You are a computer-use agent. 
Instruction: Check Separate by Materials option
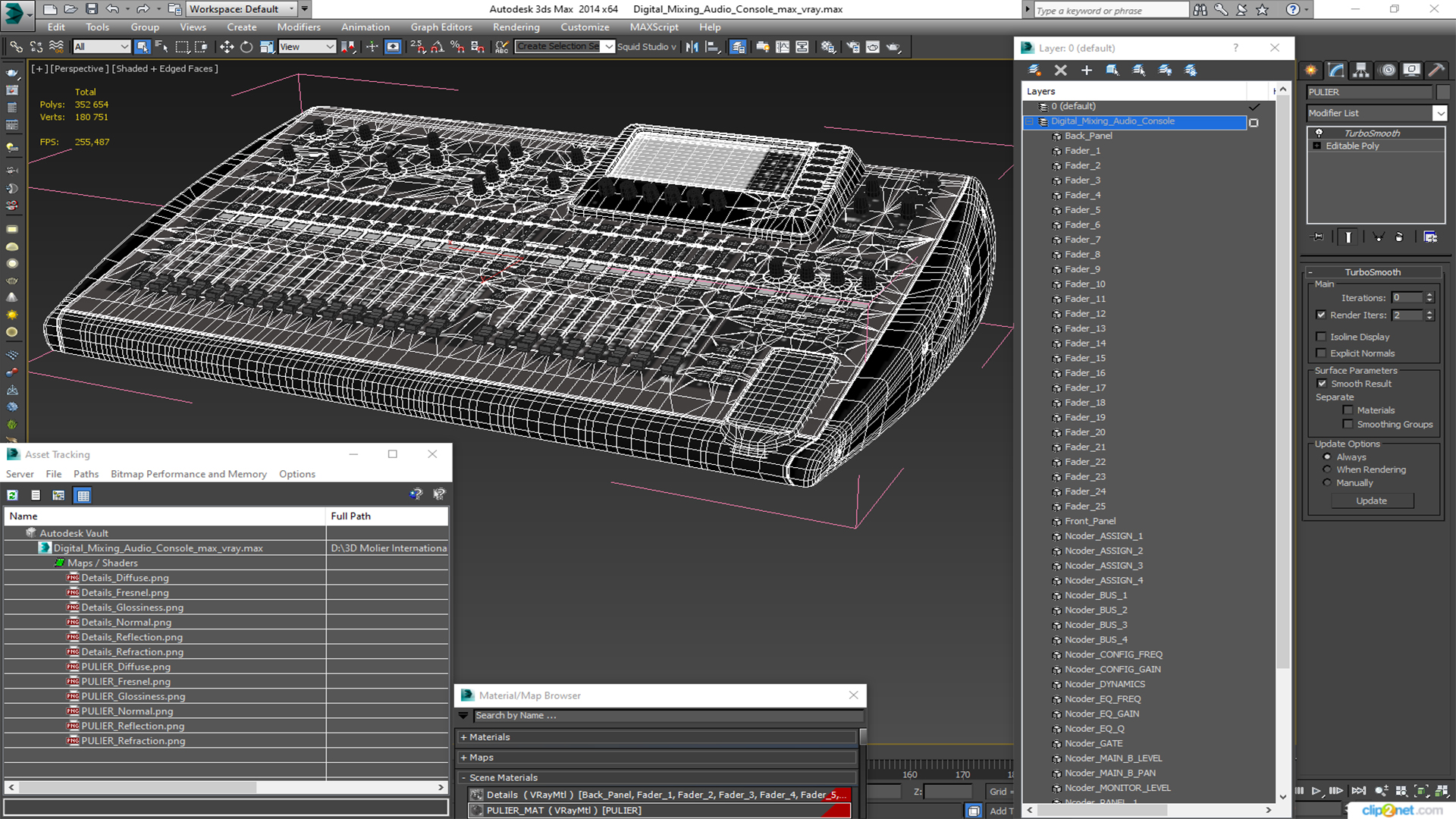tap(1348, 410)
